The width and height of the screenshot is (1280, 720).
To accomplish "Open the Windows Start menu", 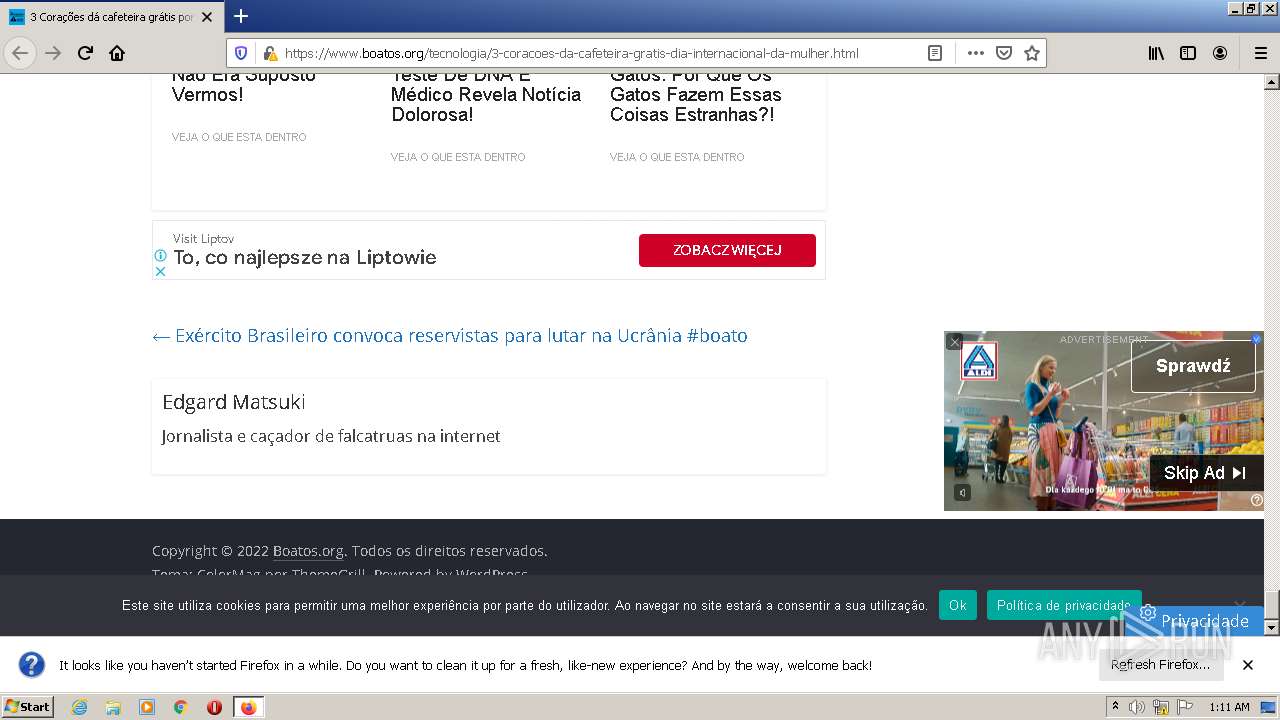I will click(x=28, y=707).
